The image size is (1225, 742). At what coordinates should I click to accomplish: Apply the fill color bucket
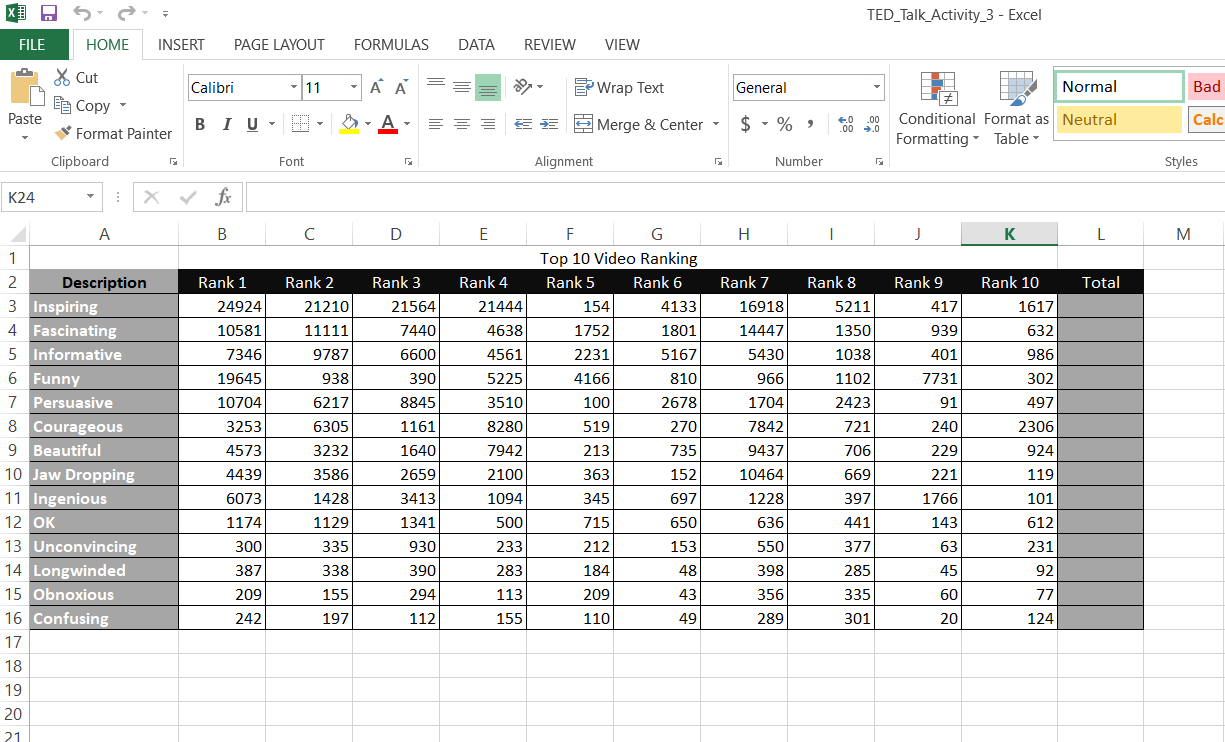pyautogui.click(x=349, y=124)
